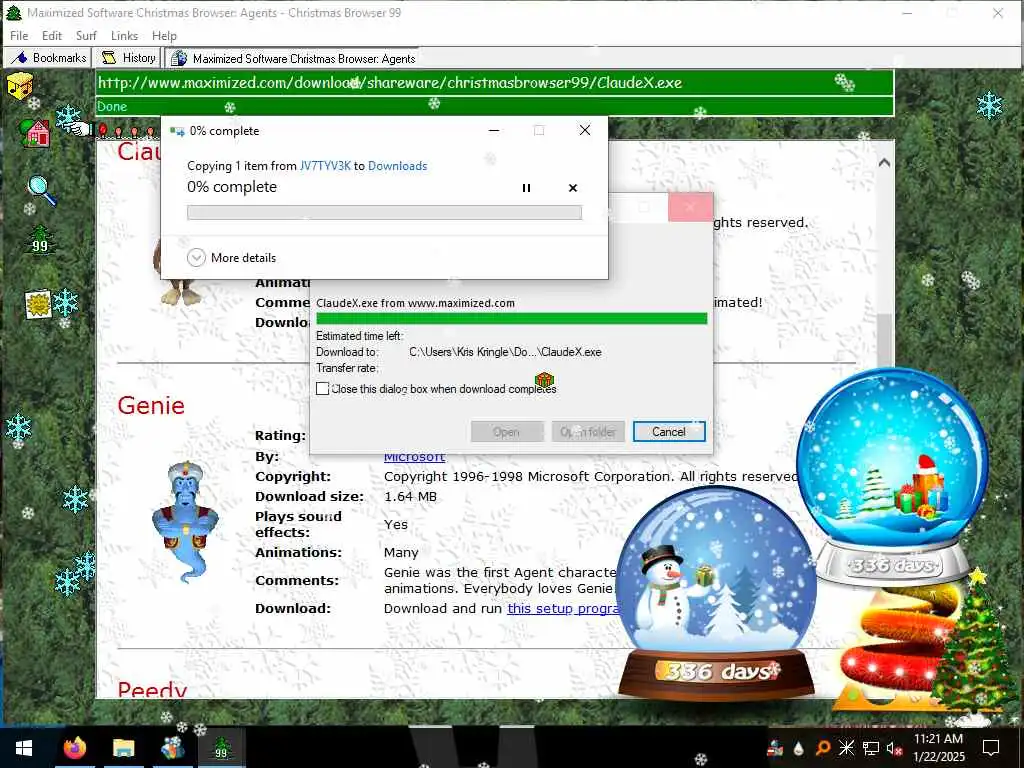
Task: Close the 0% complete copy dialog
Action: tap(585, 131)
